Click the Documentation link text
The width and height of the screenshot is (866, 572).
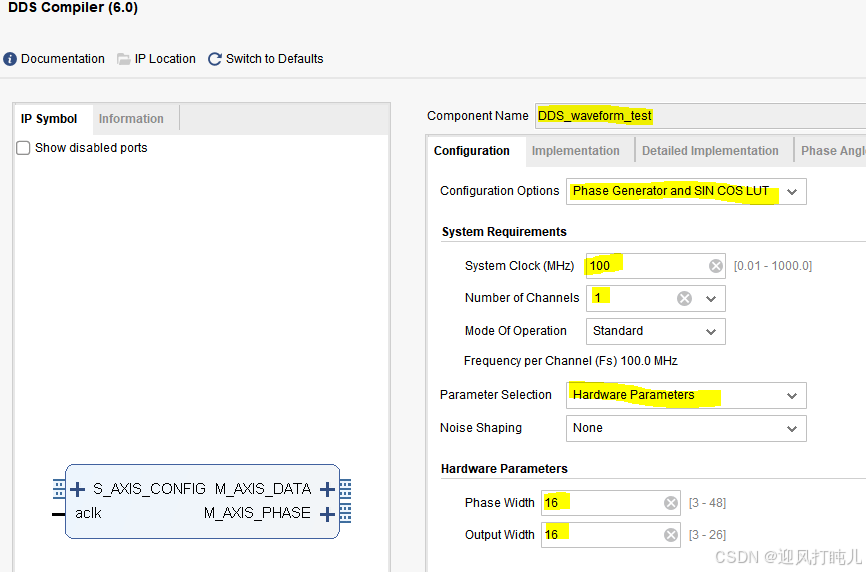(x=63, y=59)
